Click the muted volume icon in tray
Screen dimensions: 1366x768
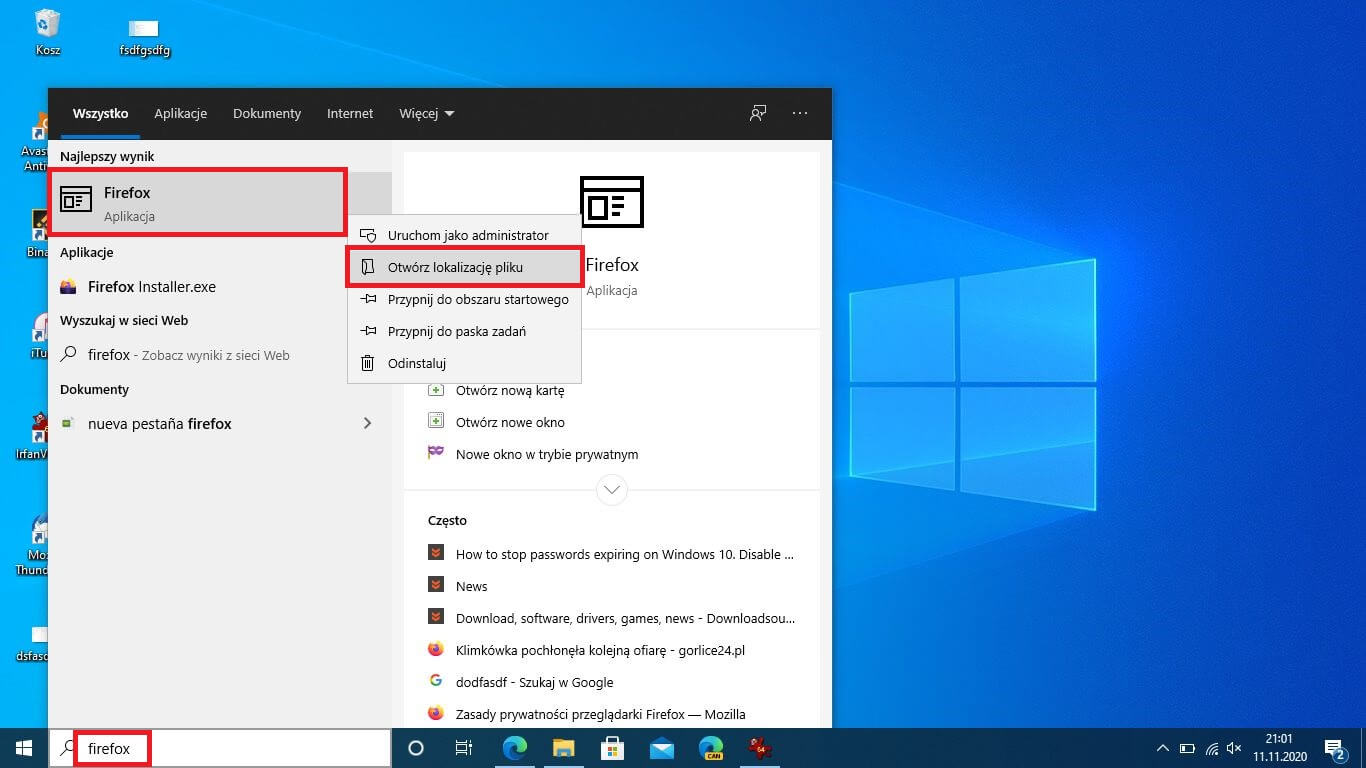pyautogui.click(x=1234, y=748)
